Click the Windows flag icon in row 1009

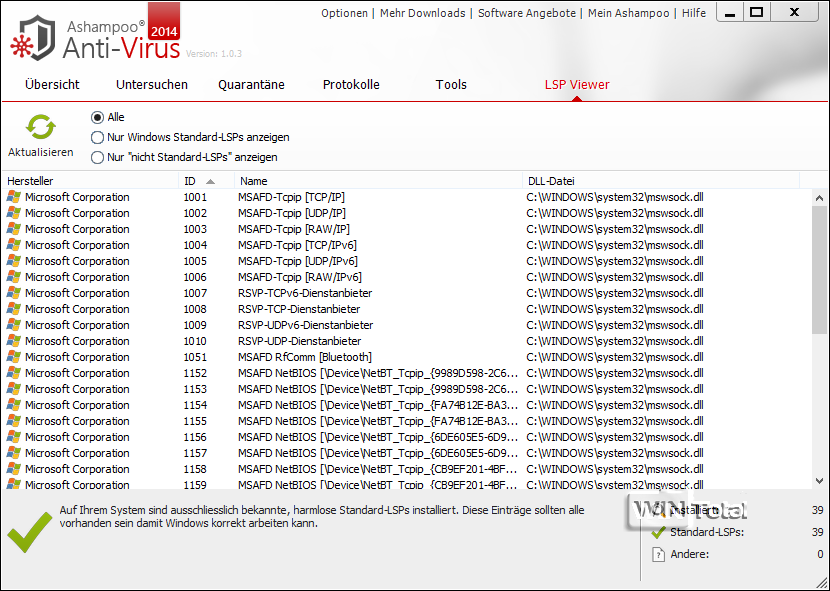click(x=13, y=325)
